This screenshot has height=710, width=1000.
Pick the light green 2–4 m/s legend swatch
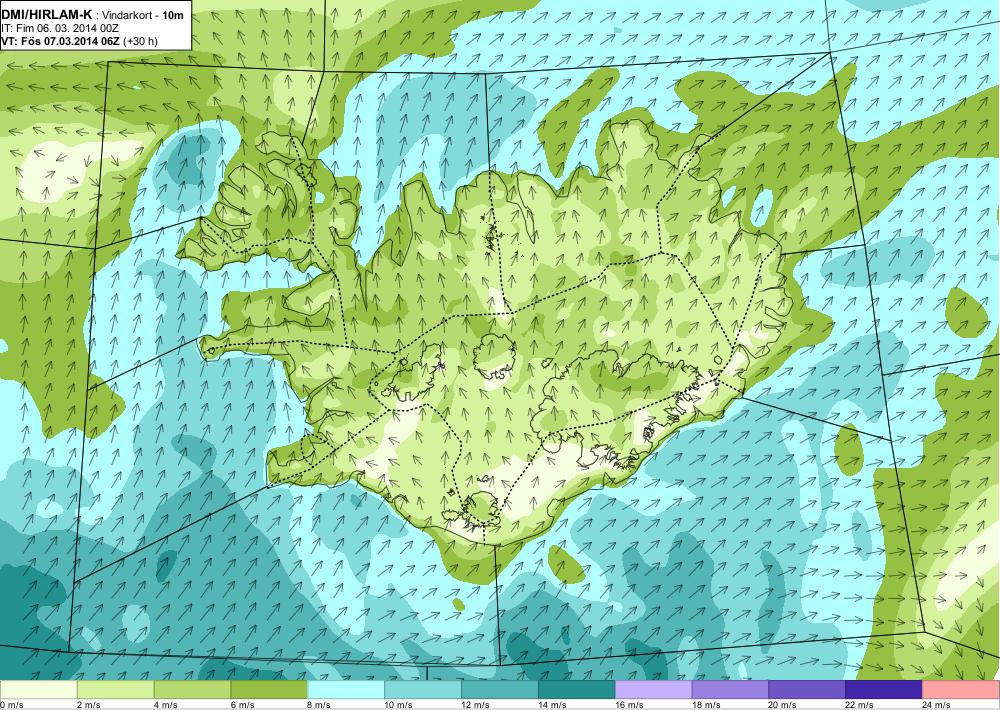tap(115, 690)
